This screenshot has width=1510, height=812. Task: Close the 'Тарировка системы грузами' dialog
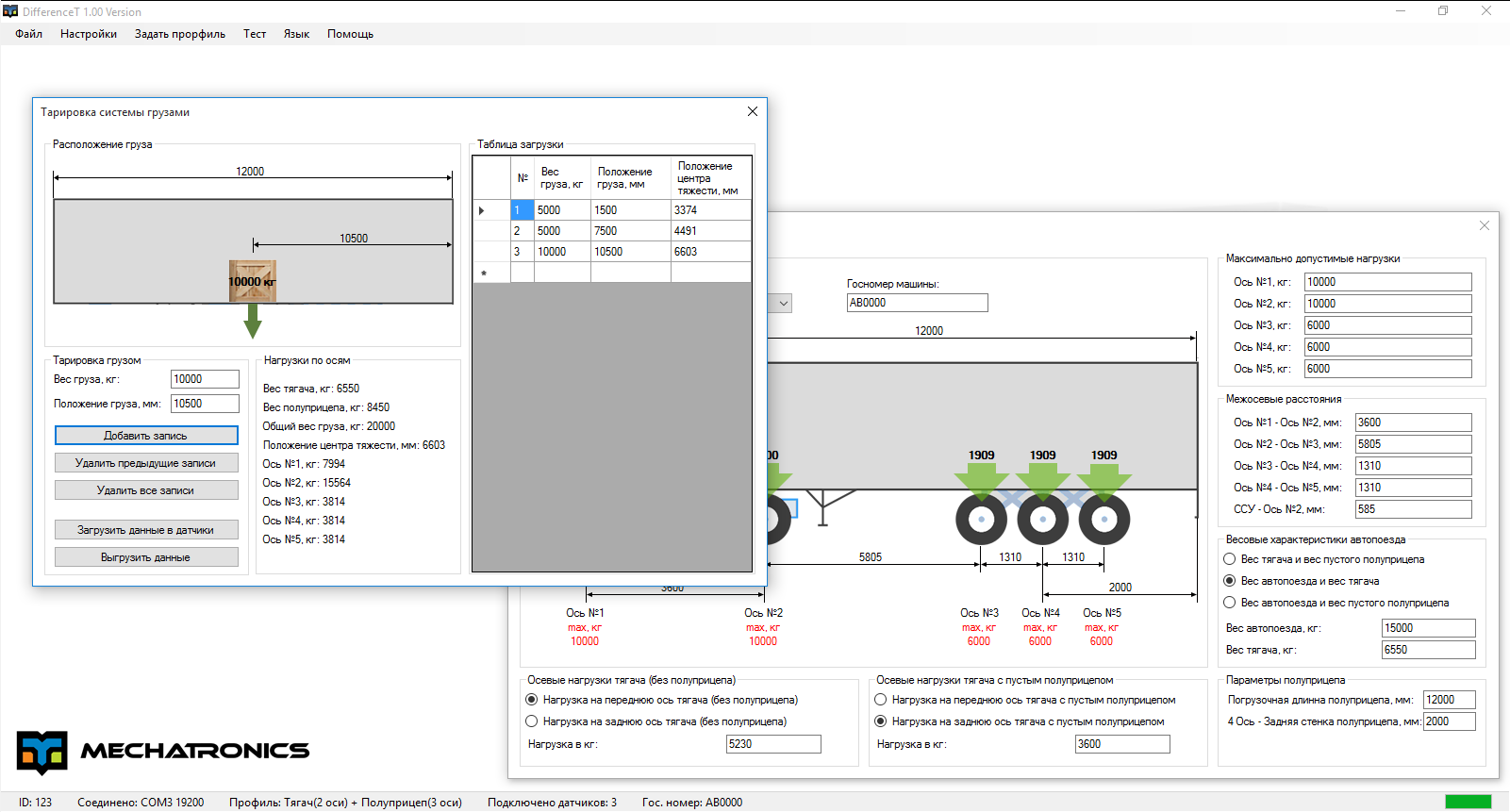click(752, 111)
